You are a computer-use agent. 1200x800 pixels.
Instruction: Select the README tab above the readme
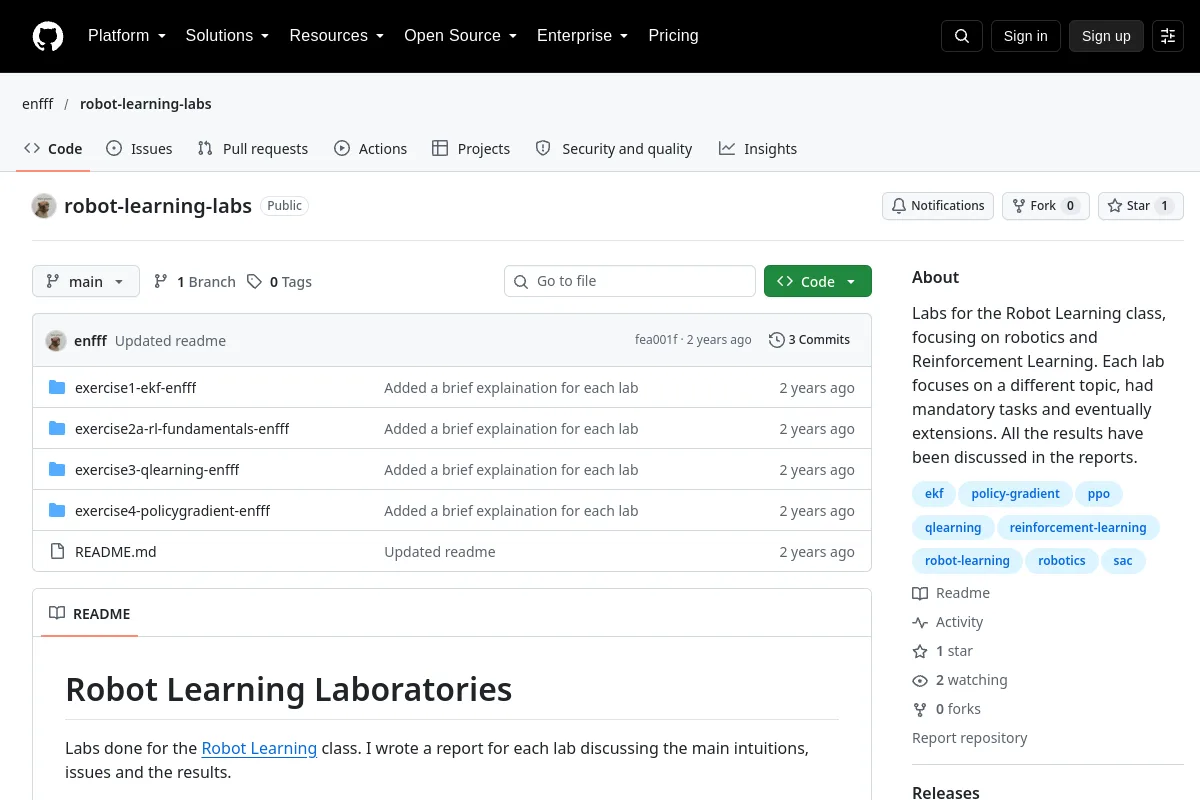click(90, 614)
